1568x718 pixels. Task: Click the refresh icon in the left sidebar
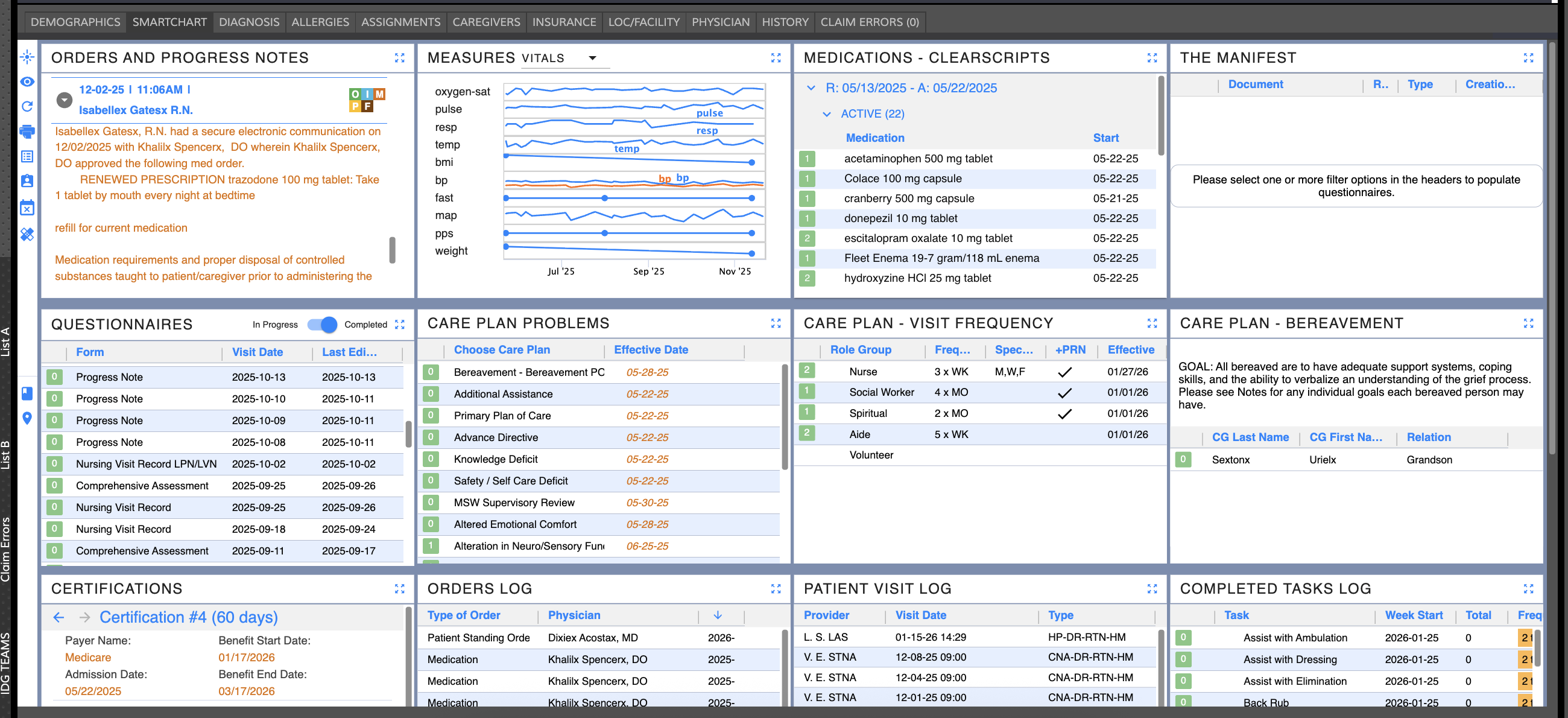pos(27,107)
